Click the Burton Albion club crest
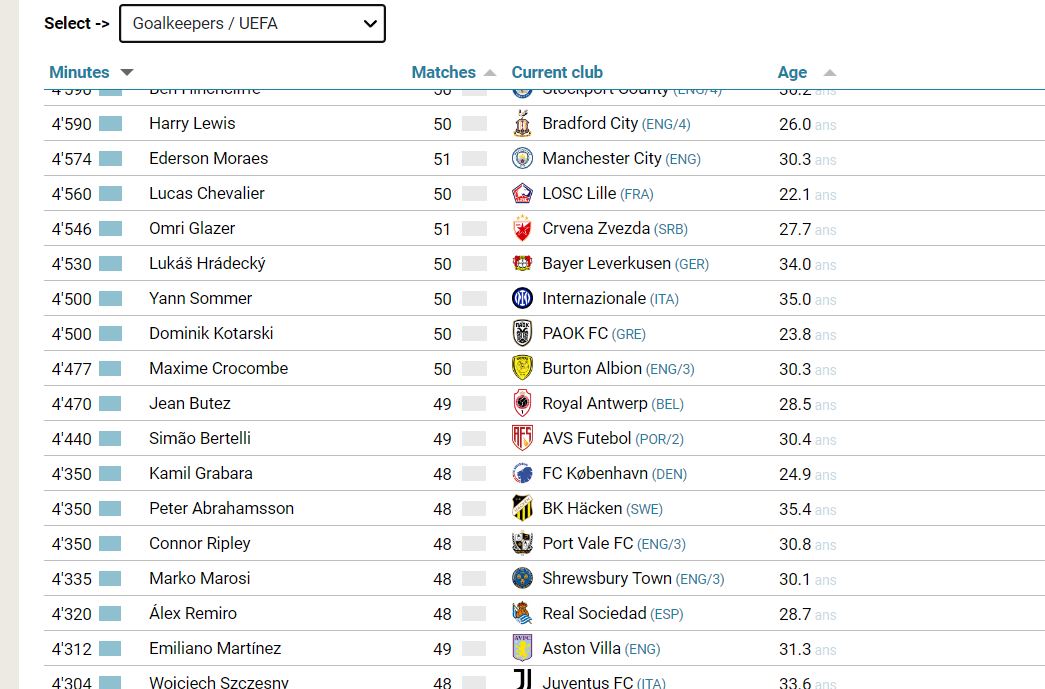This screenshot has height=689, width=1045. 522,368
